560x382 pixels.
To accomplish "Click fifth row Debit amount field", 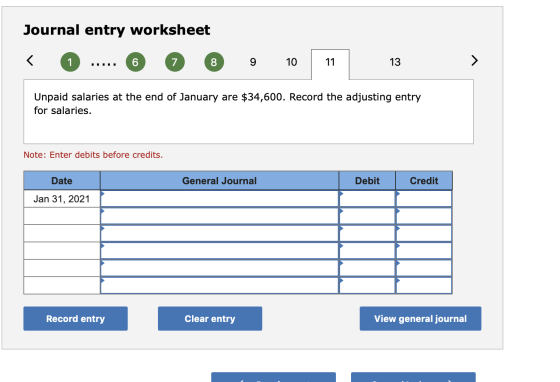I will [x=367, y=268].
